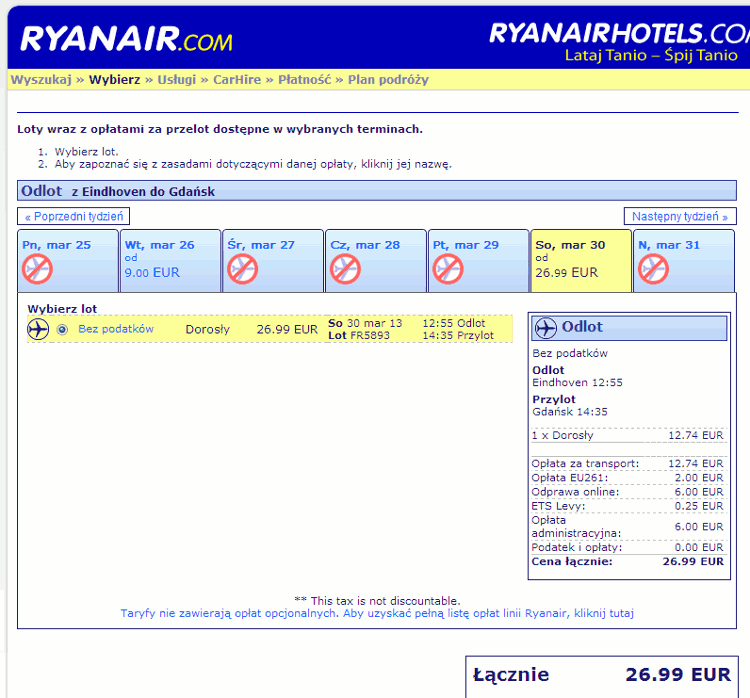Viewport: 750px width, 698px height.
Task: Click the Opłata administracyjna fee line
Action: (x=628, y=527)
